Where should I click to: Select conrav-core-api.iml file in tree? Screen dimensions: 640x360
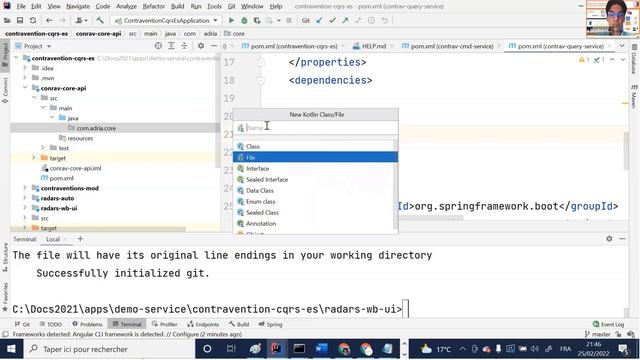pos(75,168)
